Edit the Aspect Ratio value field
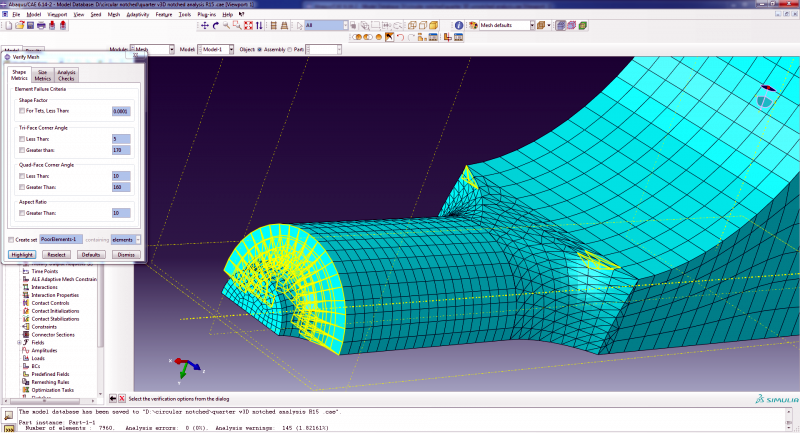 (121, 213)
